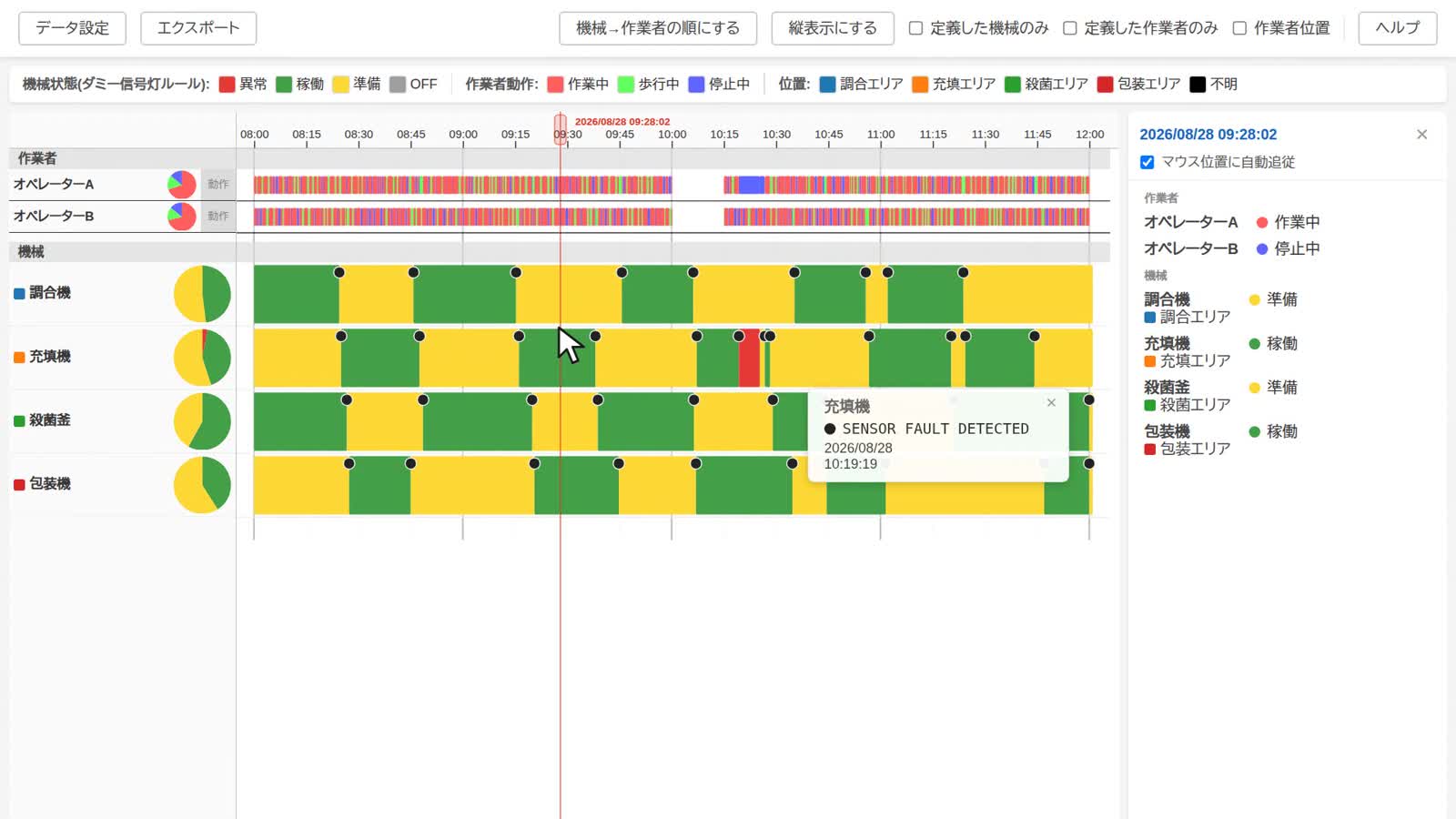Click the 2026/08/28 09:28:02 panel title
The height and width of the screenshot is (819, 1456).
tap(1208, 135)
